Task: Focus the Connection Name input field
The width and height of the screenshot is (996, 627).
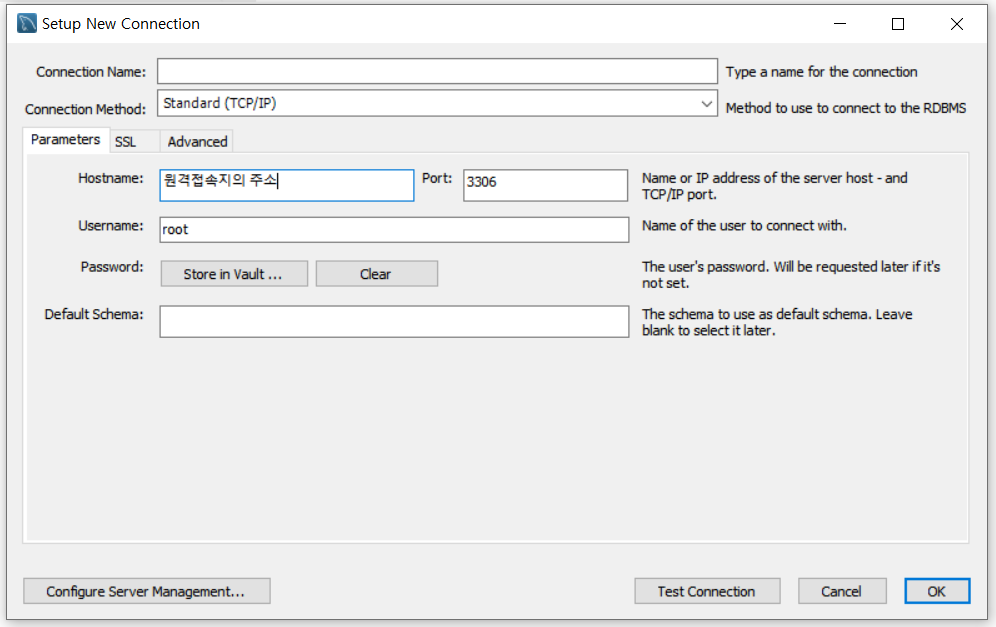Action: click(x=437, y=71)
